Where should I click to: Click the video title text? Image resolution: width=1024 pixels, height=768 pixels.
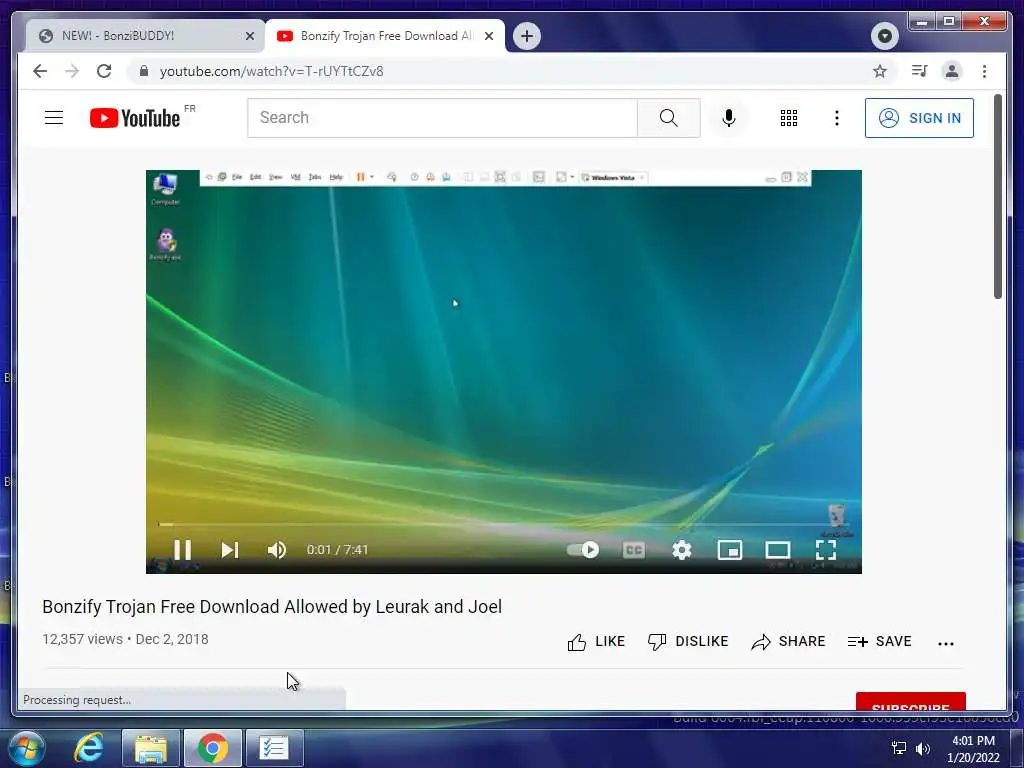tap(272, 607)
